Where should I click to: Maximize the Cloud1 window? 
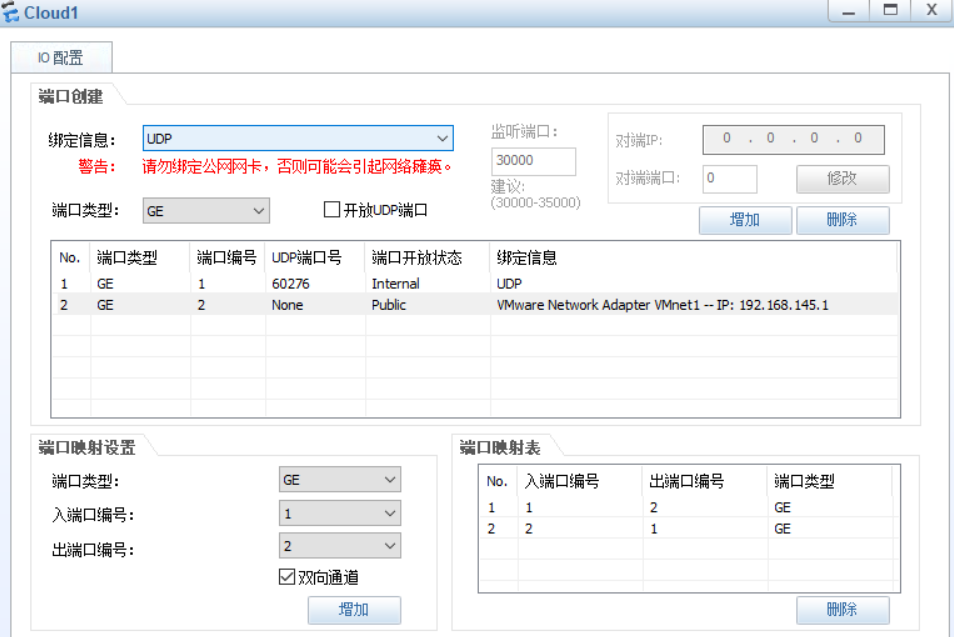[x=889, y=12]
